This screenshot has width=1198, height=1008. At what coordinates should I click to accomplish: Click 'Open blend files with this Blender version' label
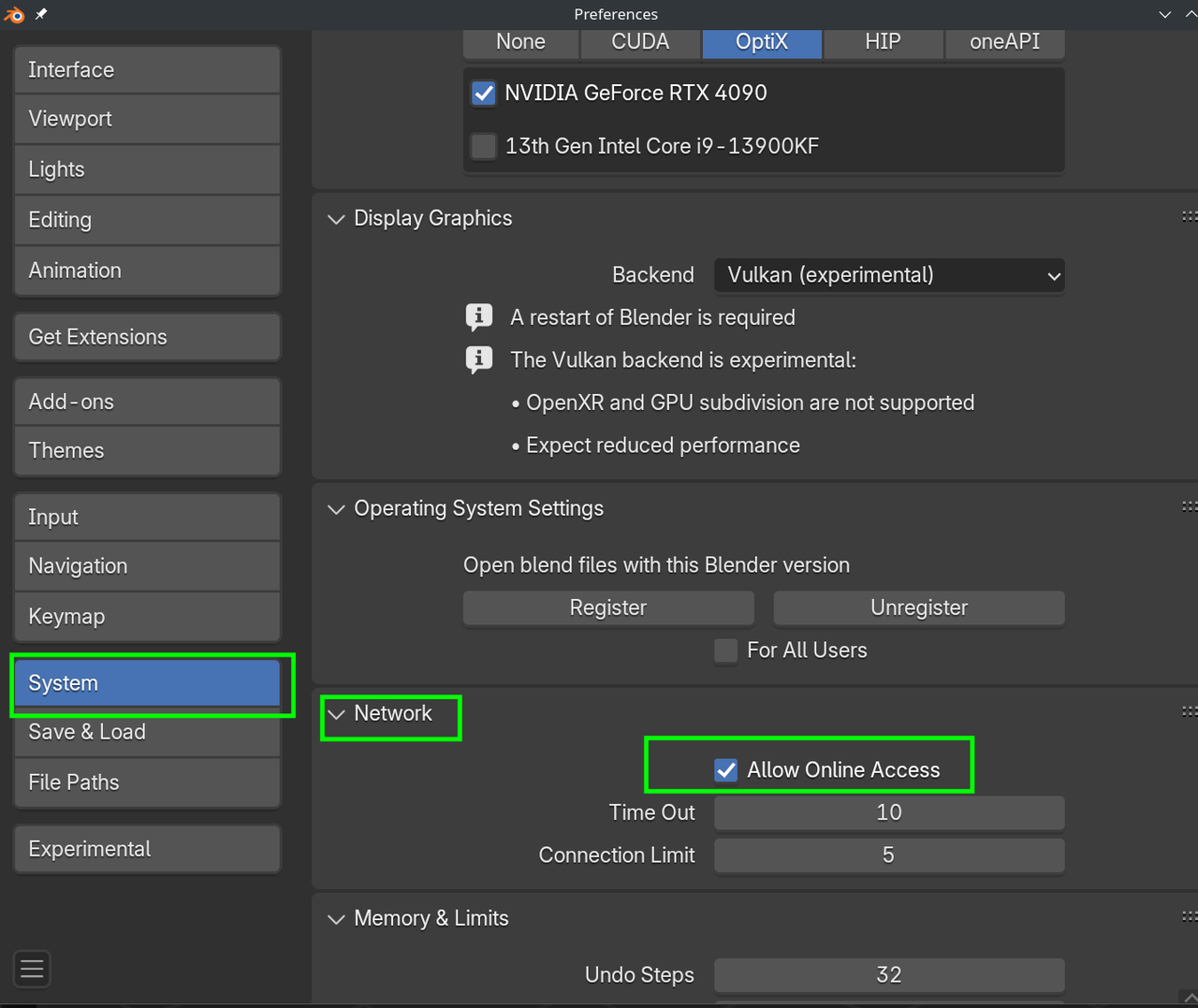tap(656, 565)
